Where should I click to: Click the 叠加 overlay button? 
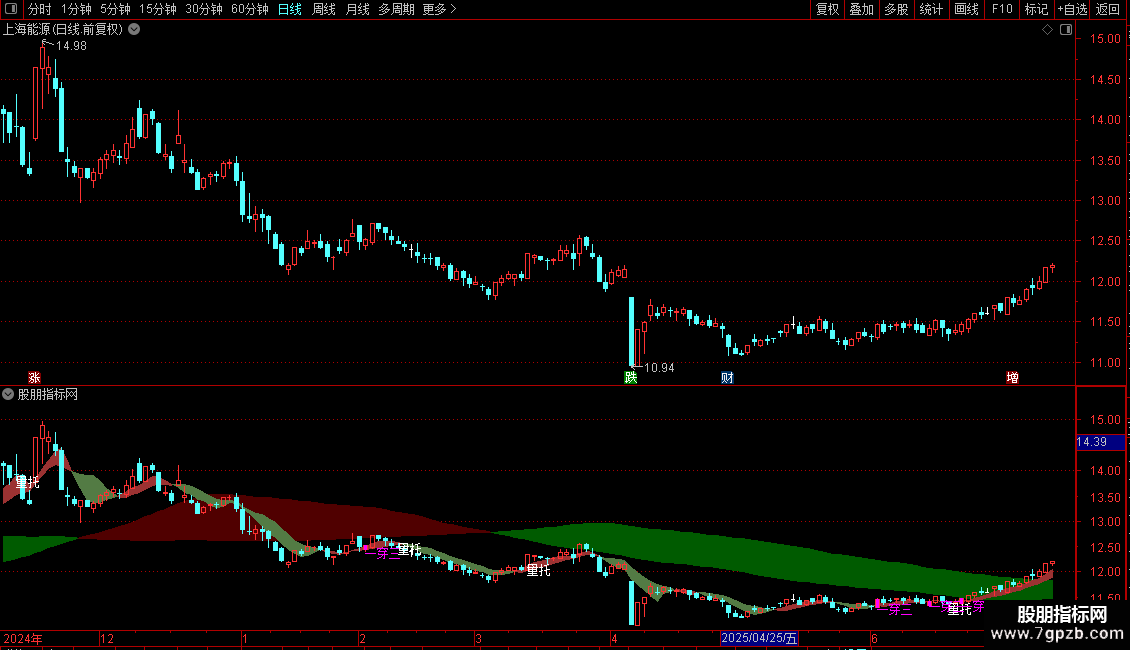click(861, 9)
